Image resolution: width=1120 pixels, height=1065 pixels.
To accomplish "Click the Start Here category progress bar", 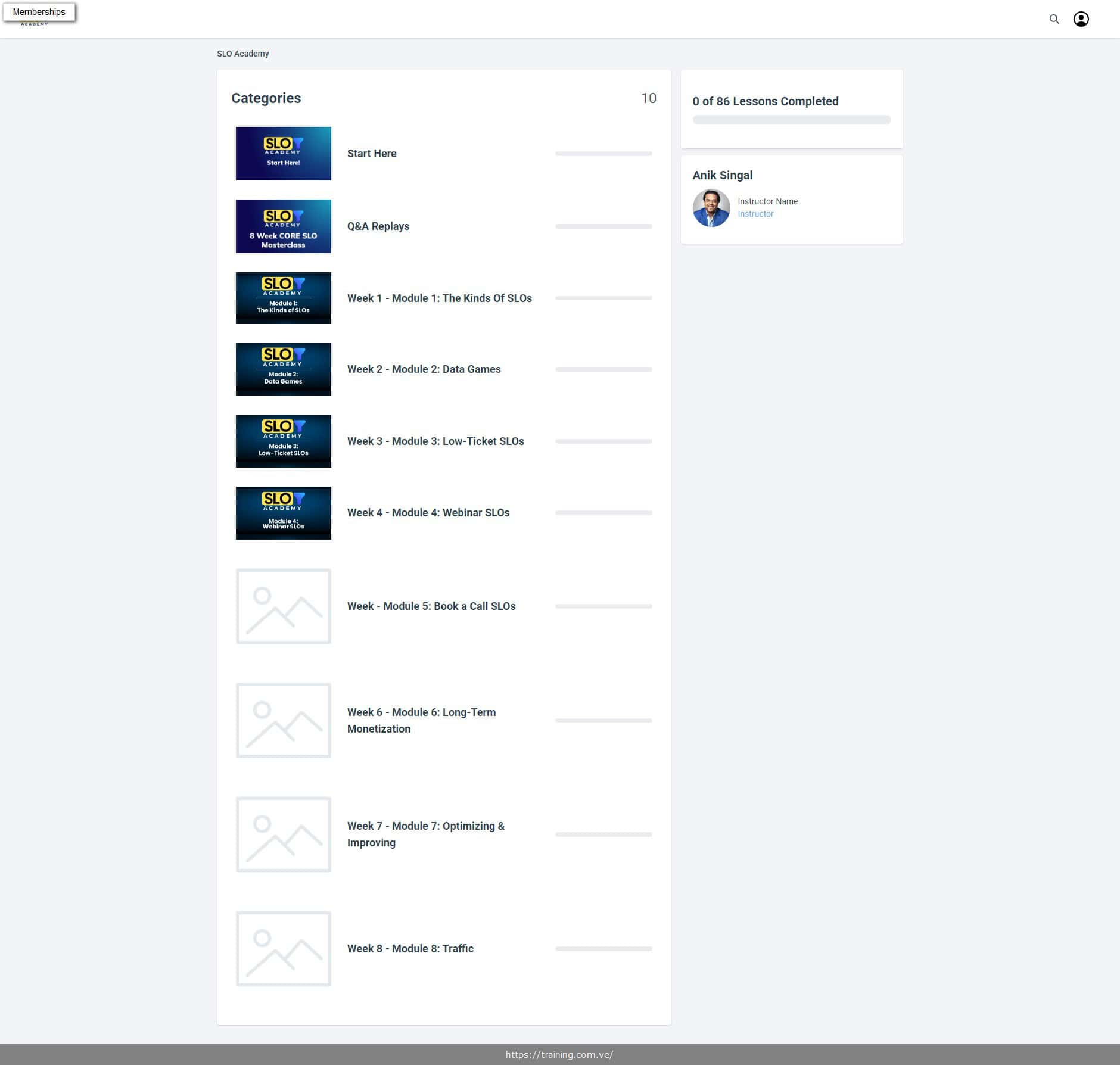I will pyautogui.click(x=603, y=154).
